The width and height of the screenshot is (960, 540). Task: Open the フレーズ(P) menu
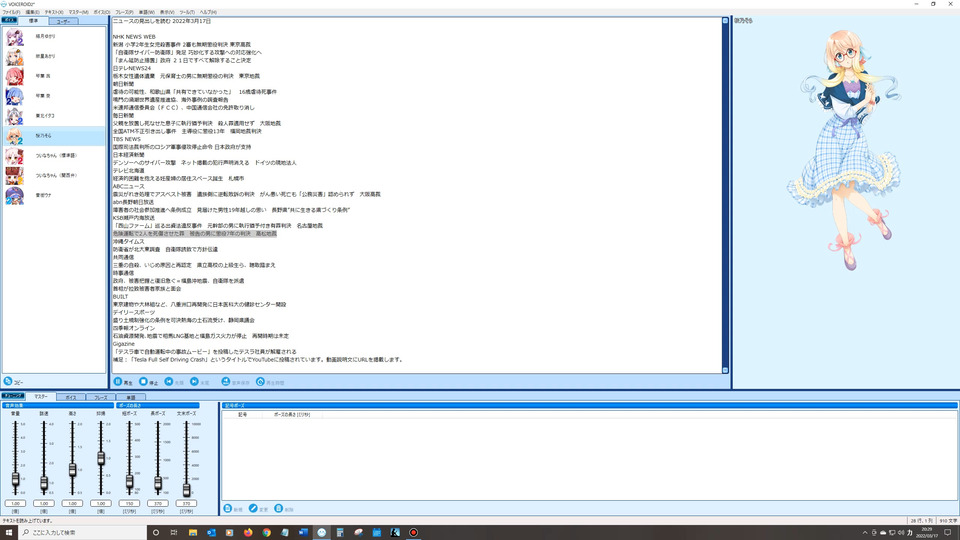(x=124, y=12)
